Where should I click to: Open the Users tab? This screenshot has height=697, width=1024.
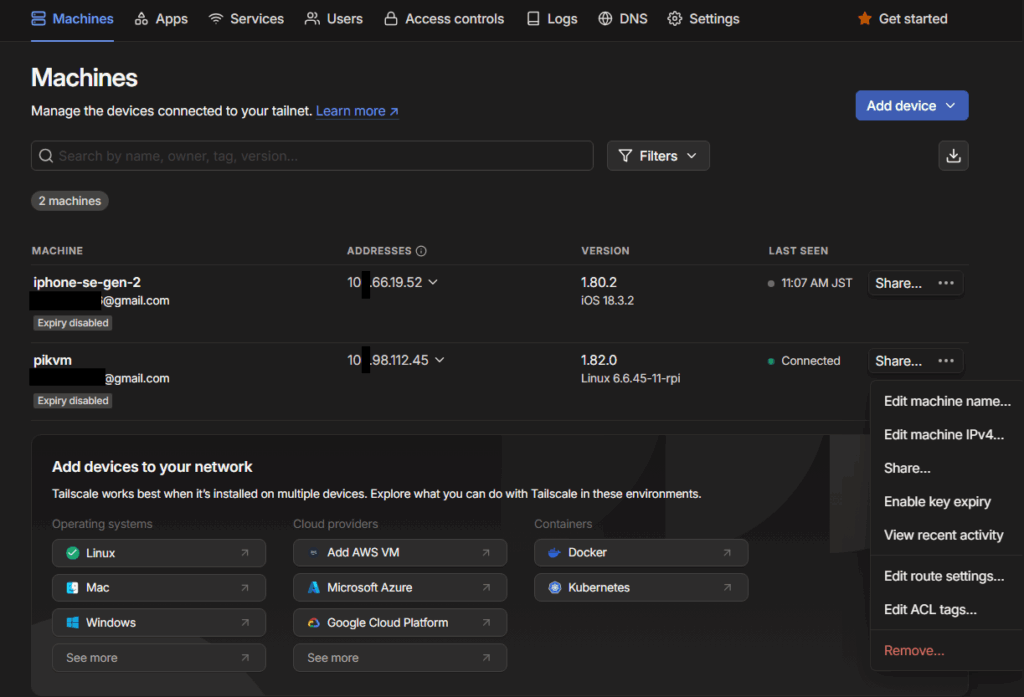point(333,19)
